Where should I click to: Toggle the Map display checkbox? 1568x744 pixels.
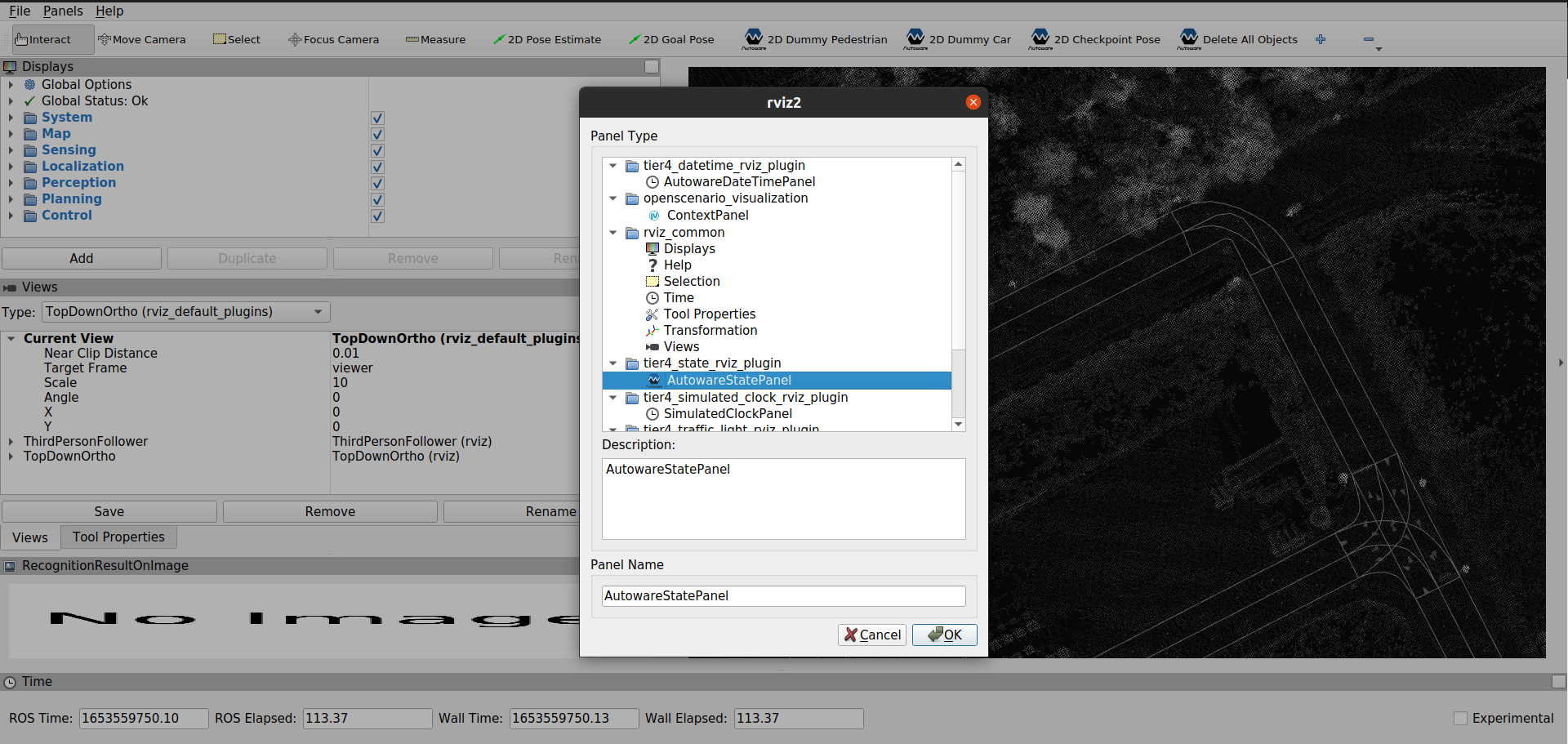[x=377, y=135]
